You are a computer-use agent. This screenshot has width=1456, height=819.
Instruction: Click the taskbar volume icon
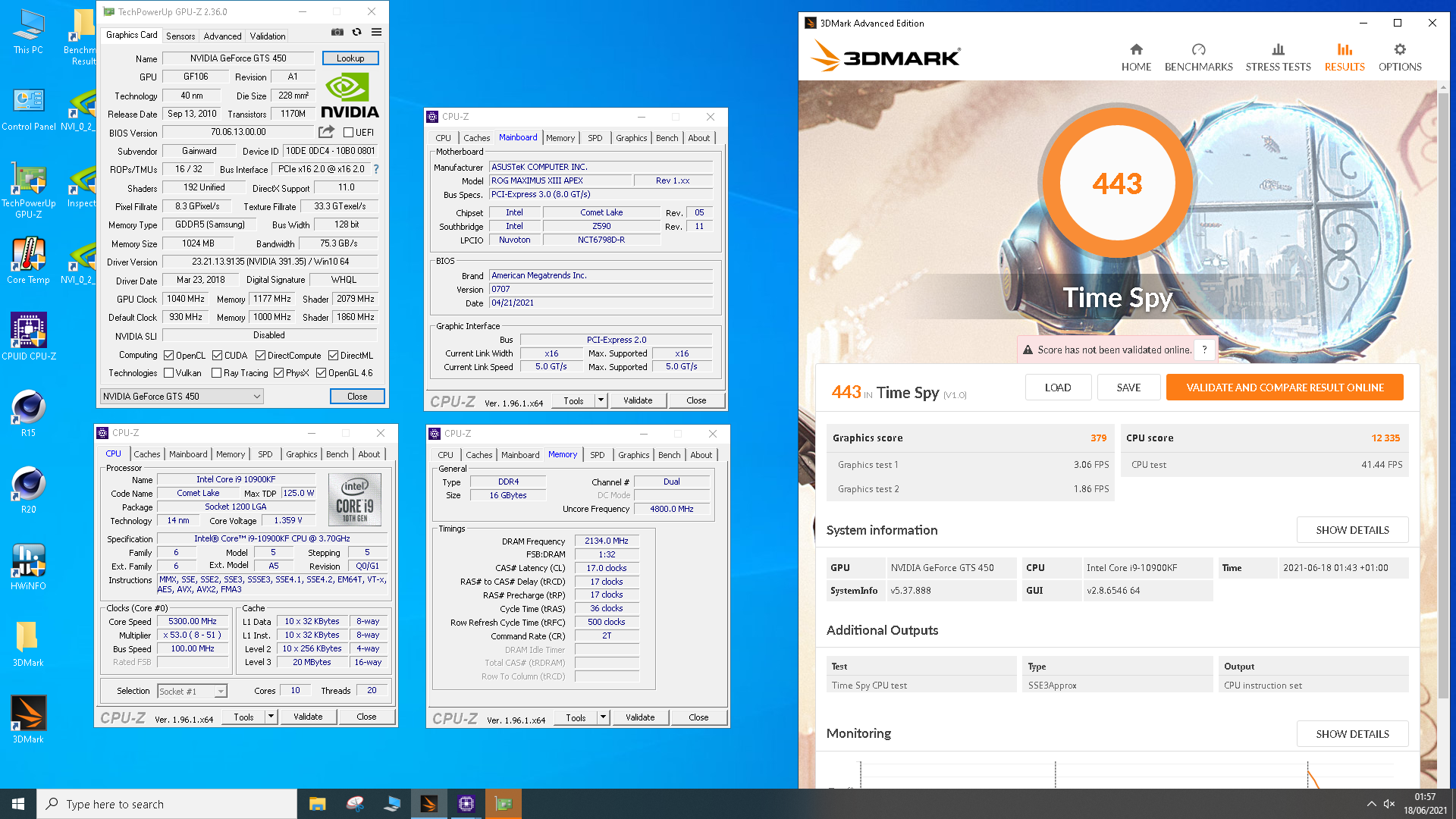[1389, 804]
